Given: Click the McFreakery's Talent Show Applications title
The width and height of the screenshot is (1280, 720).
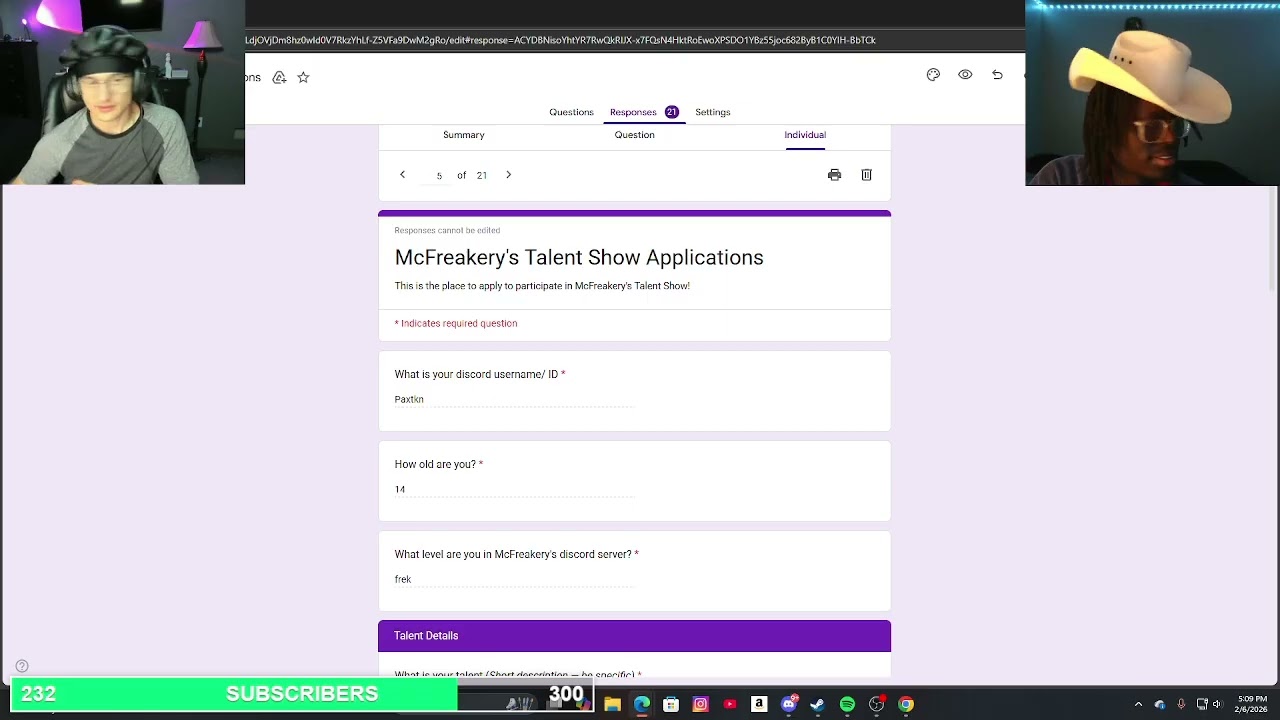Looking at the screenshot, I should [x=579, y=257].
